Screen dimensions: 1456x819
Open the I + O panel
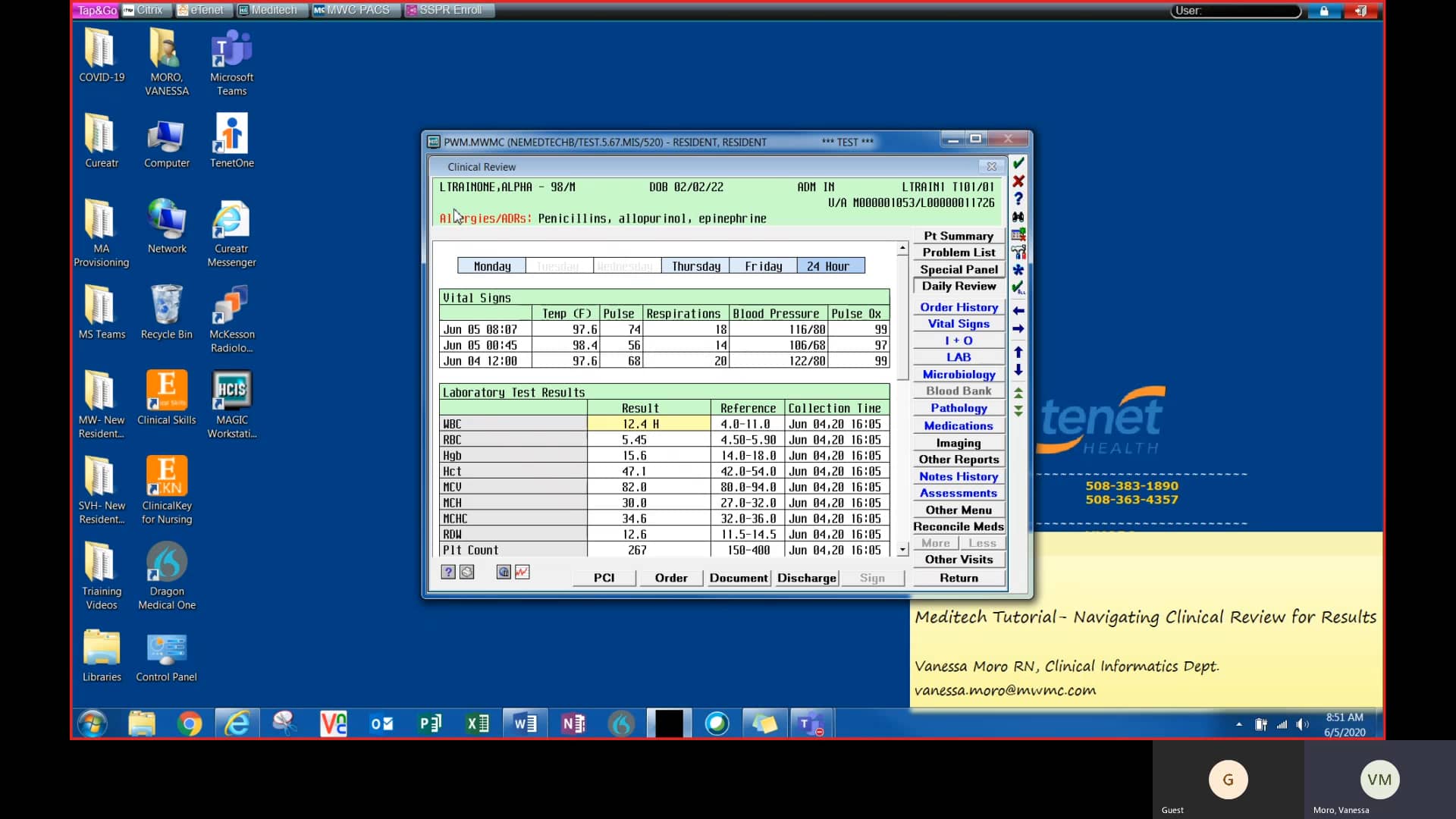click(x=959, y=340)
